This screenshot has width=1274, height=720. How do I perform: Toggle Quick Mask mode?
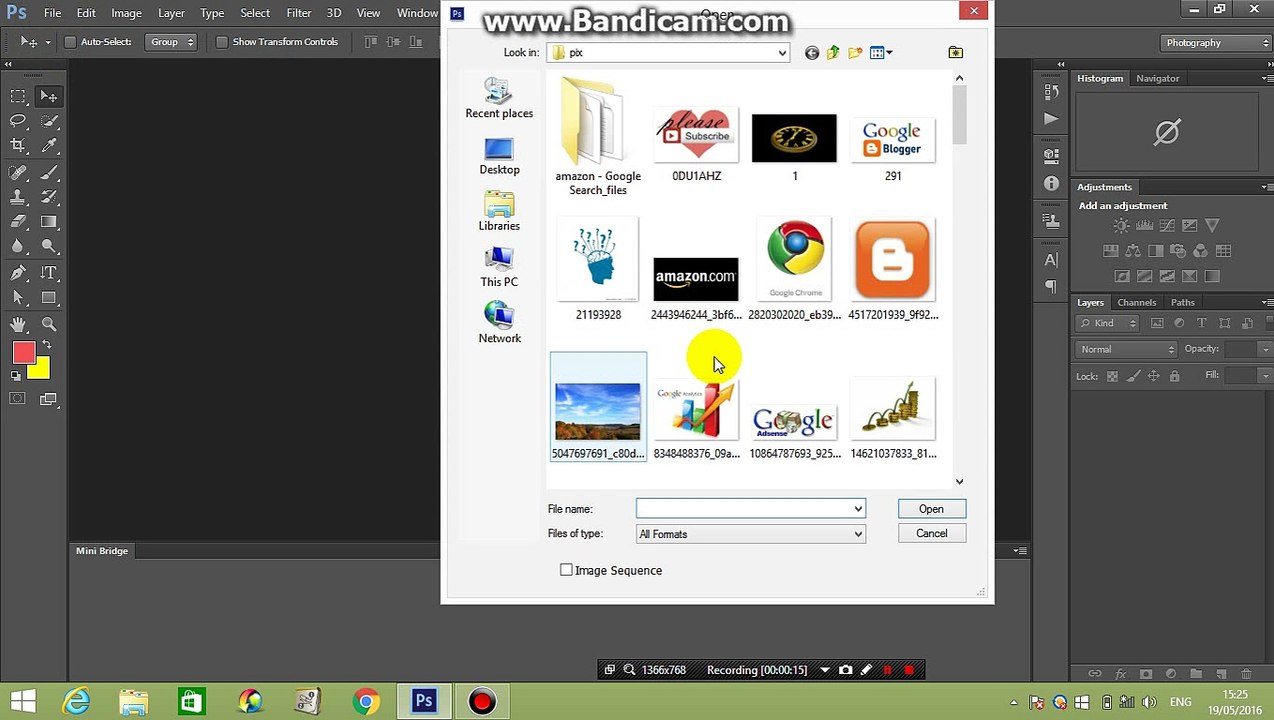point(18,399)
